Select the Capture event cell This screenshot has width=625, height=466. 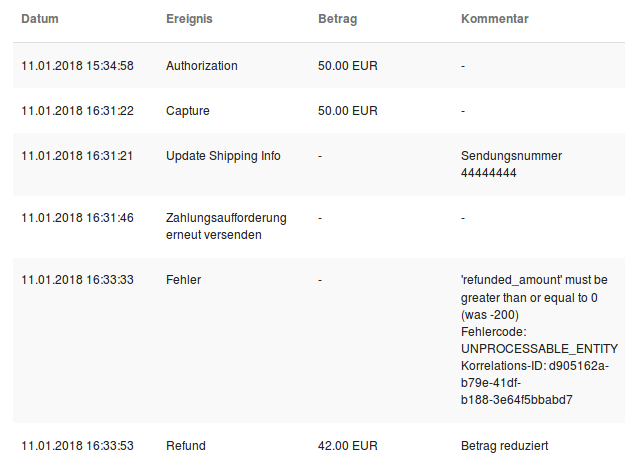(188, 111)
